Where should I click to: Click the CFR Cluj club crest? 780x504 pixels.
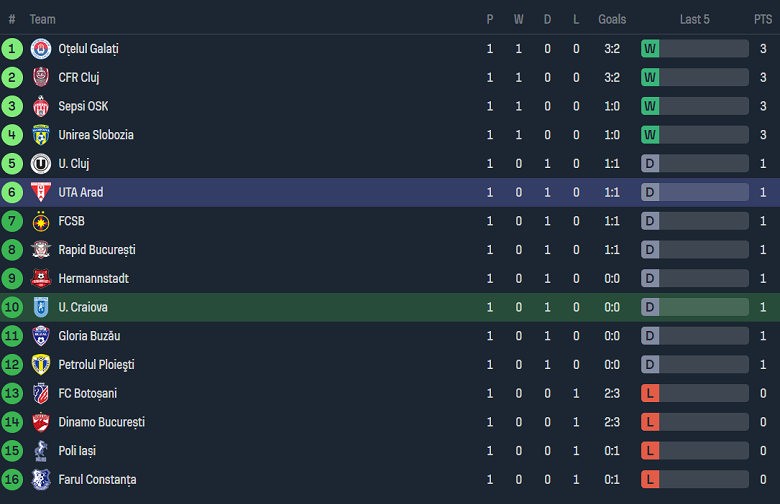(41, 77)
